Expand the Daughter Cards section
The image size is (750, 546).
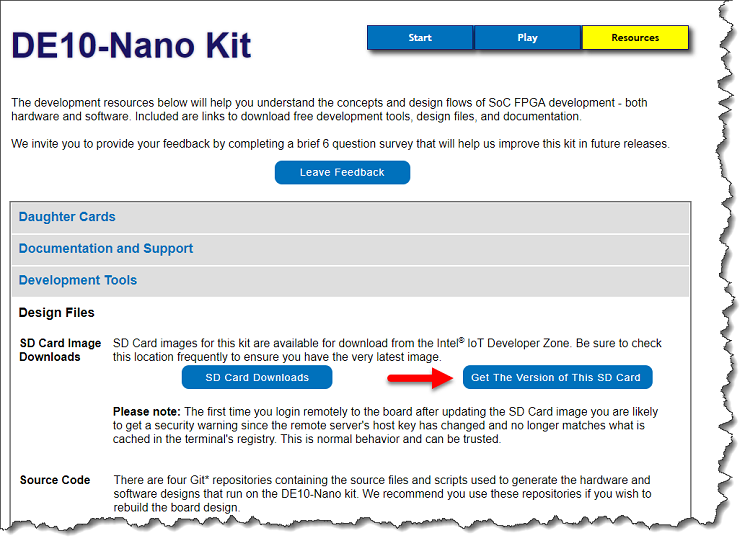click(x=67, y=217)
